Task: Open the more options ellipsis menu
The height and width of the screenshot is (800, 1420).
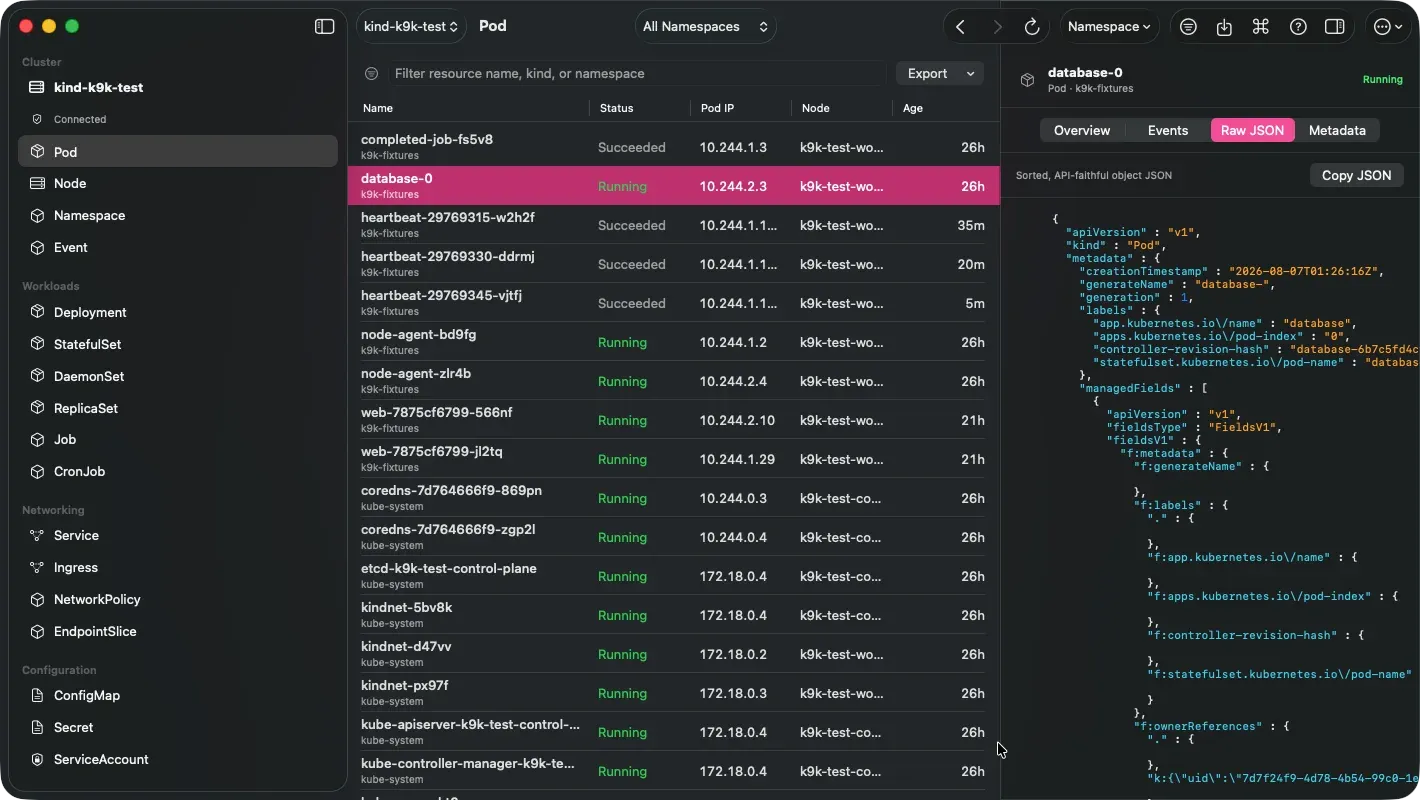Action: click(x=1389, y=27)
